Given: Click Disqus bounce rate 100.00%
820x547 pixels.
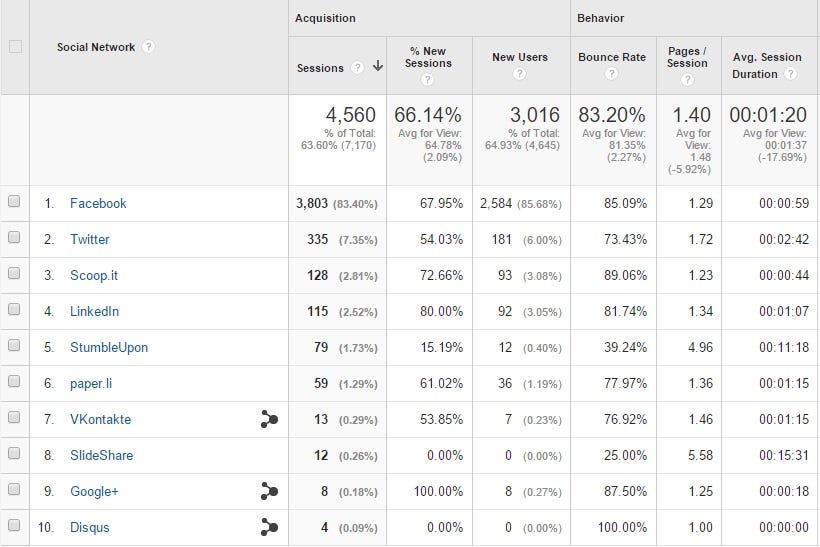Looking at the screenshot, I should pos(622,528).
